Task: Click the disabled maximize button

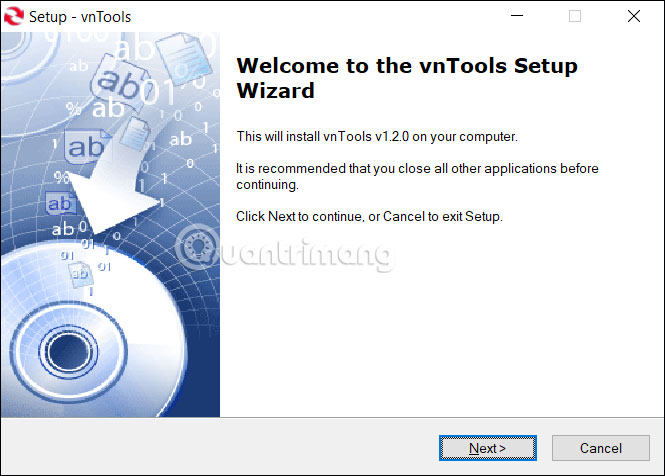Action: click(575, 17)
